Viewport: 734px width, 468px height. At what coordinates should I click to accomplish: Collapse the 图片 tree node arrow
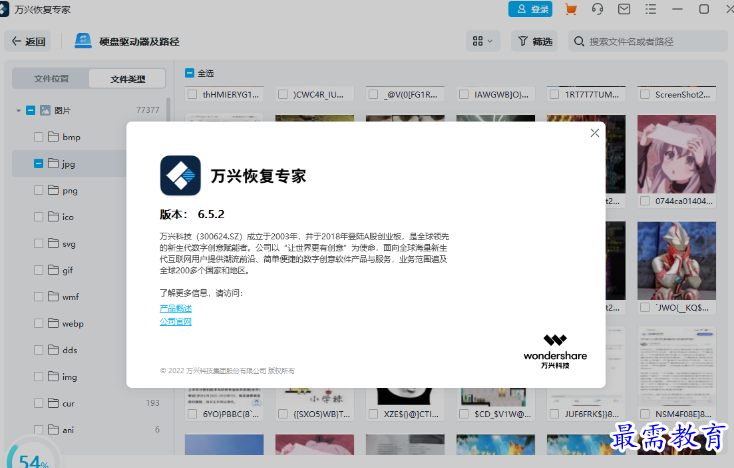click(x=18, y=110)
